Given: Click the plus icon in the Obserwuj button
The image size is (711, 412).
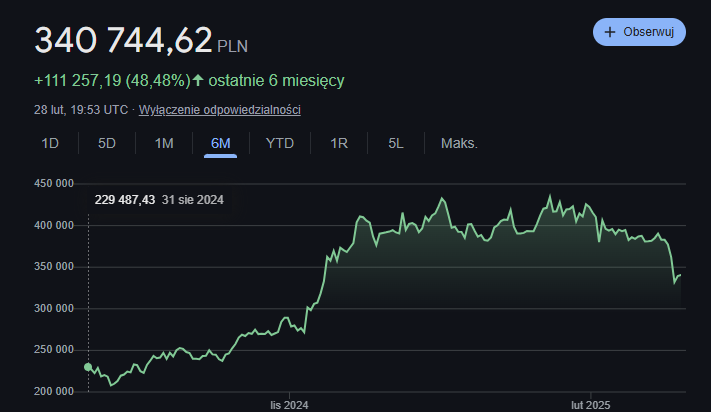Looking at the screenshot, I should 610,32.
